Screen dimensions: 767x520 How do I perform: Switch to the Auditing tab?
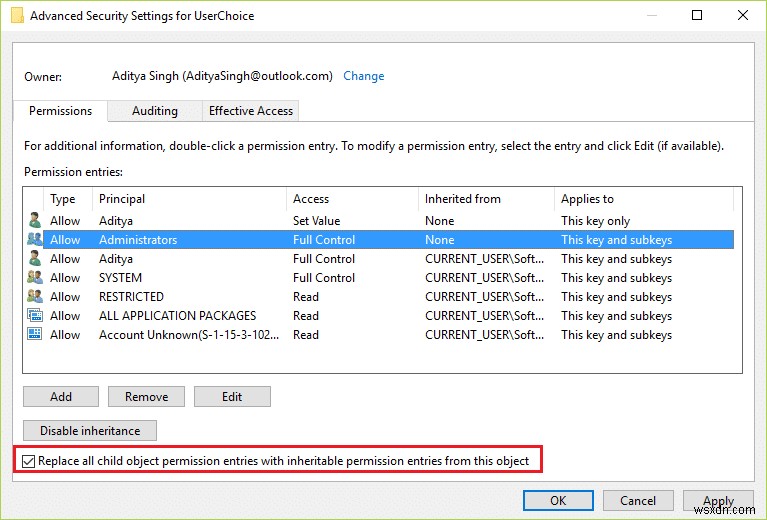[155, 111]
